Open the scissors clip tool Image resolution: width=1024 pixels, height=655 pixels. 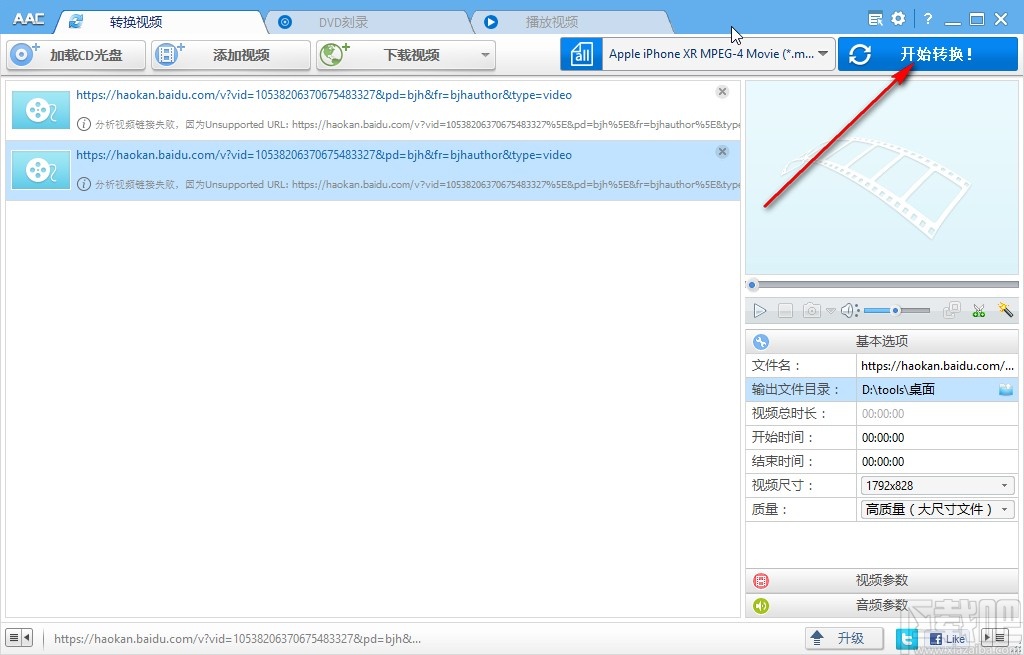[x=978, y=311]
